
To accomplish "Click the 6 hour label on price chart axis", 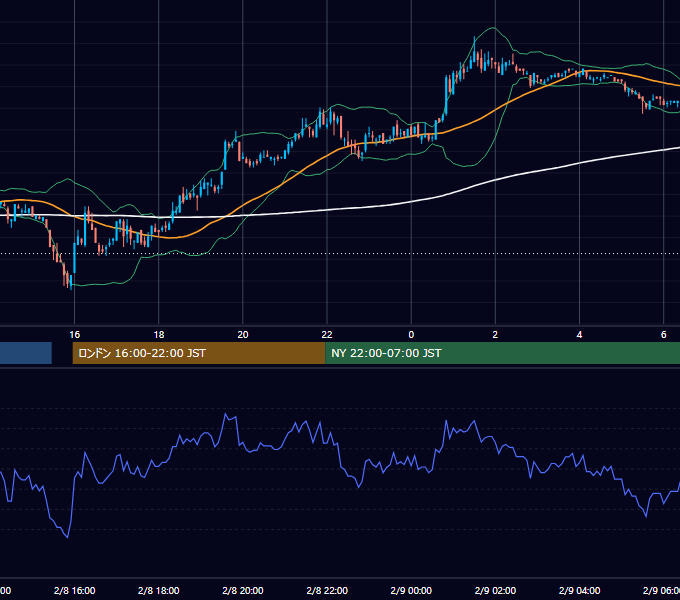I will click(664, 334).
